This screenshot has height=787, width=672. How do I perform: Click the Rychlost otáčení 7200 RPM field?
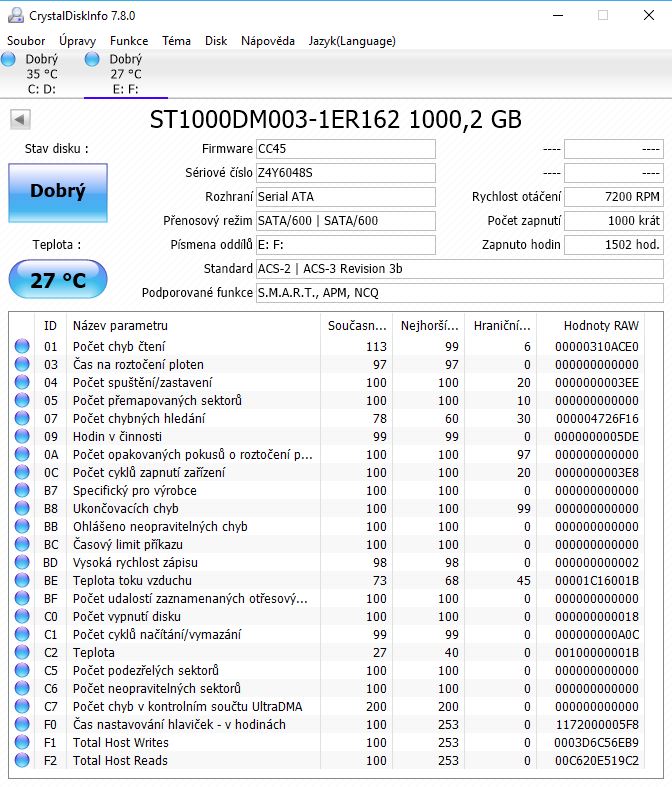point(613,197)
